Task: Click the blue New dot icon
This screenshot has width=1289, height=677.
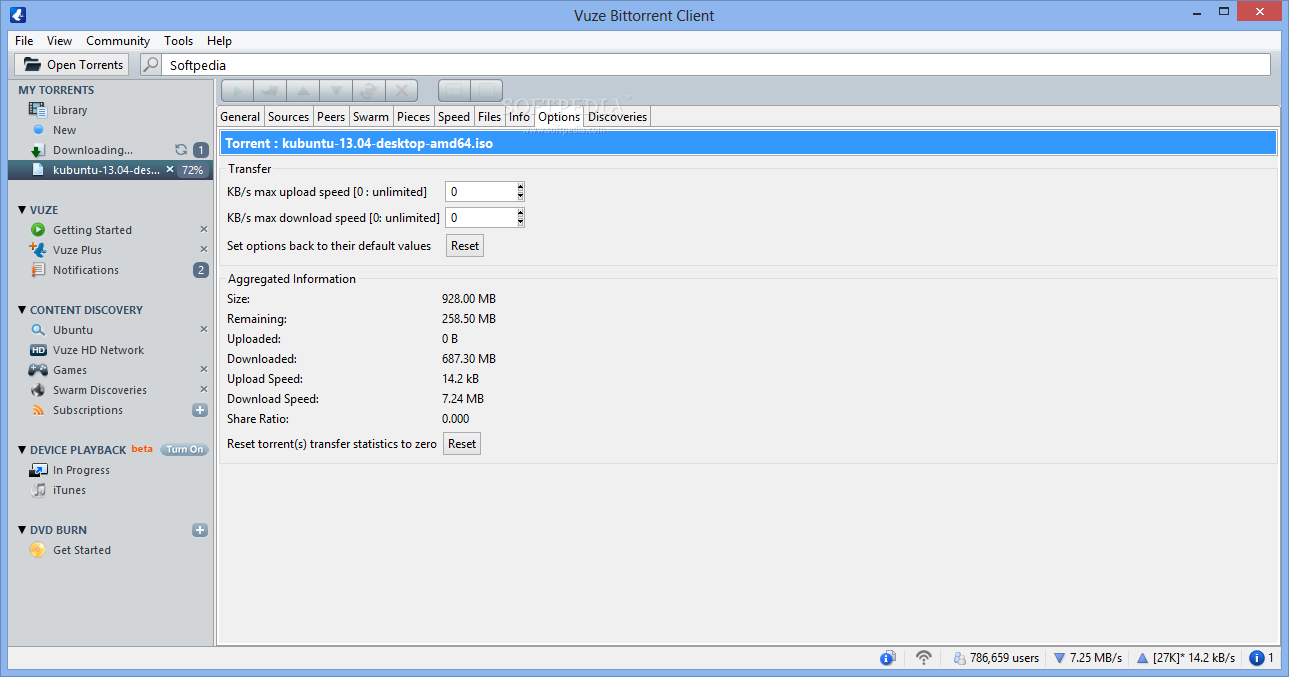Action: [38, 130]
